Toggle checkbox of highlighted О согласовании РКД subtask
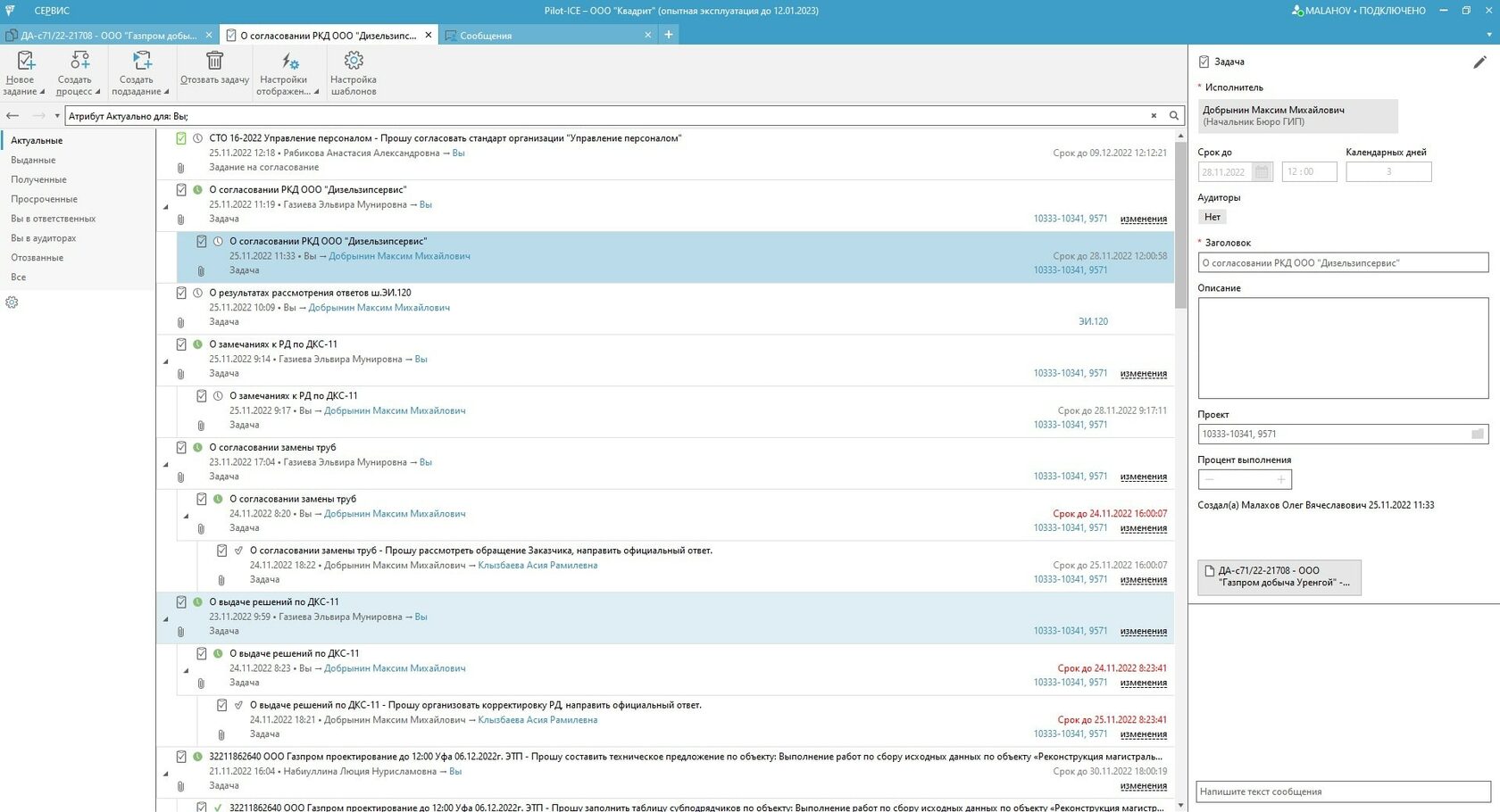Screen dimensions: 1500x812 tap(202, 241)
